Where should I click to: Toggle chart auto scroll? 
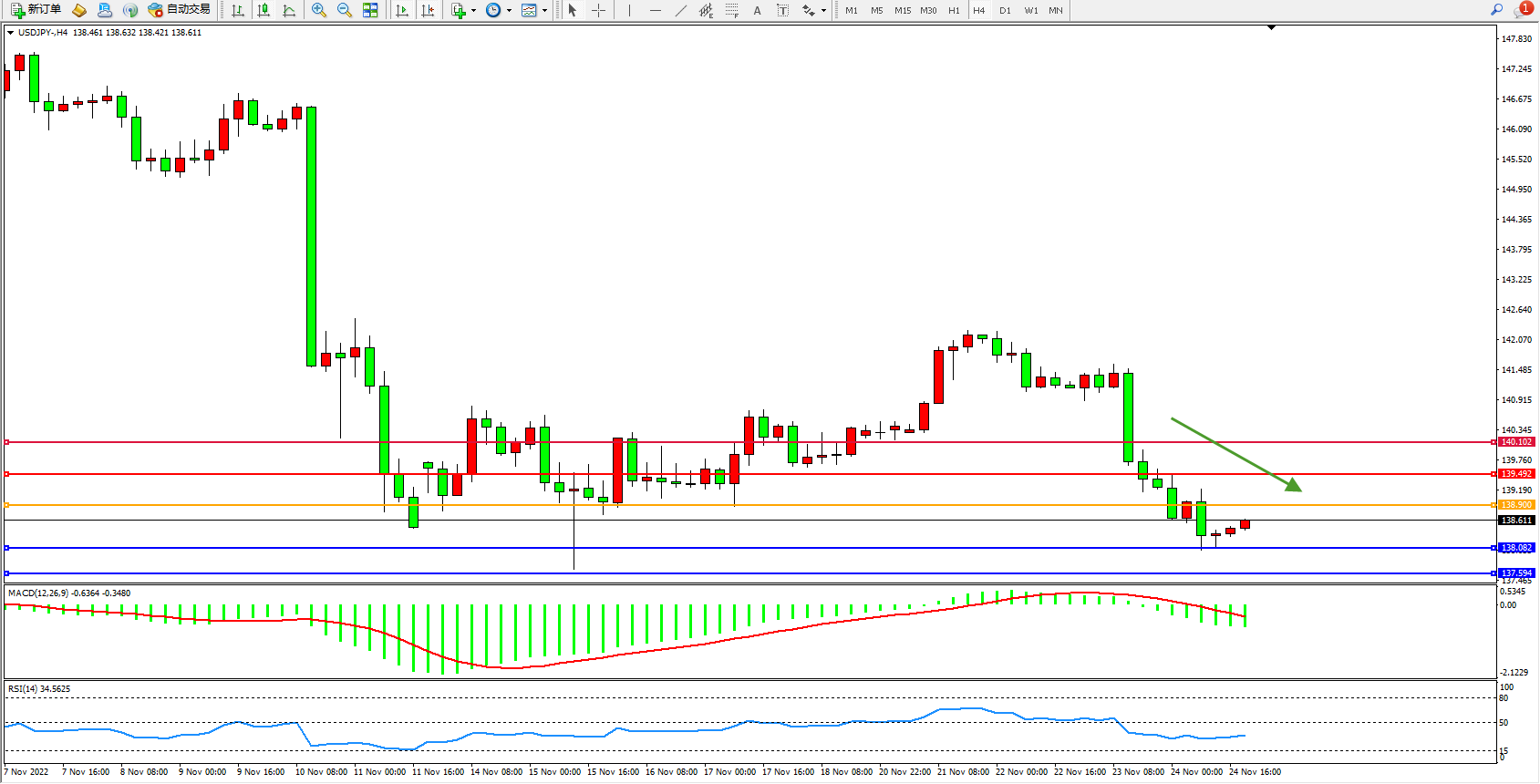(x=402, y=10)
